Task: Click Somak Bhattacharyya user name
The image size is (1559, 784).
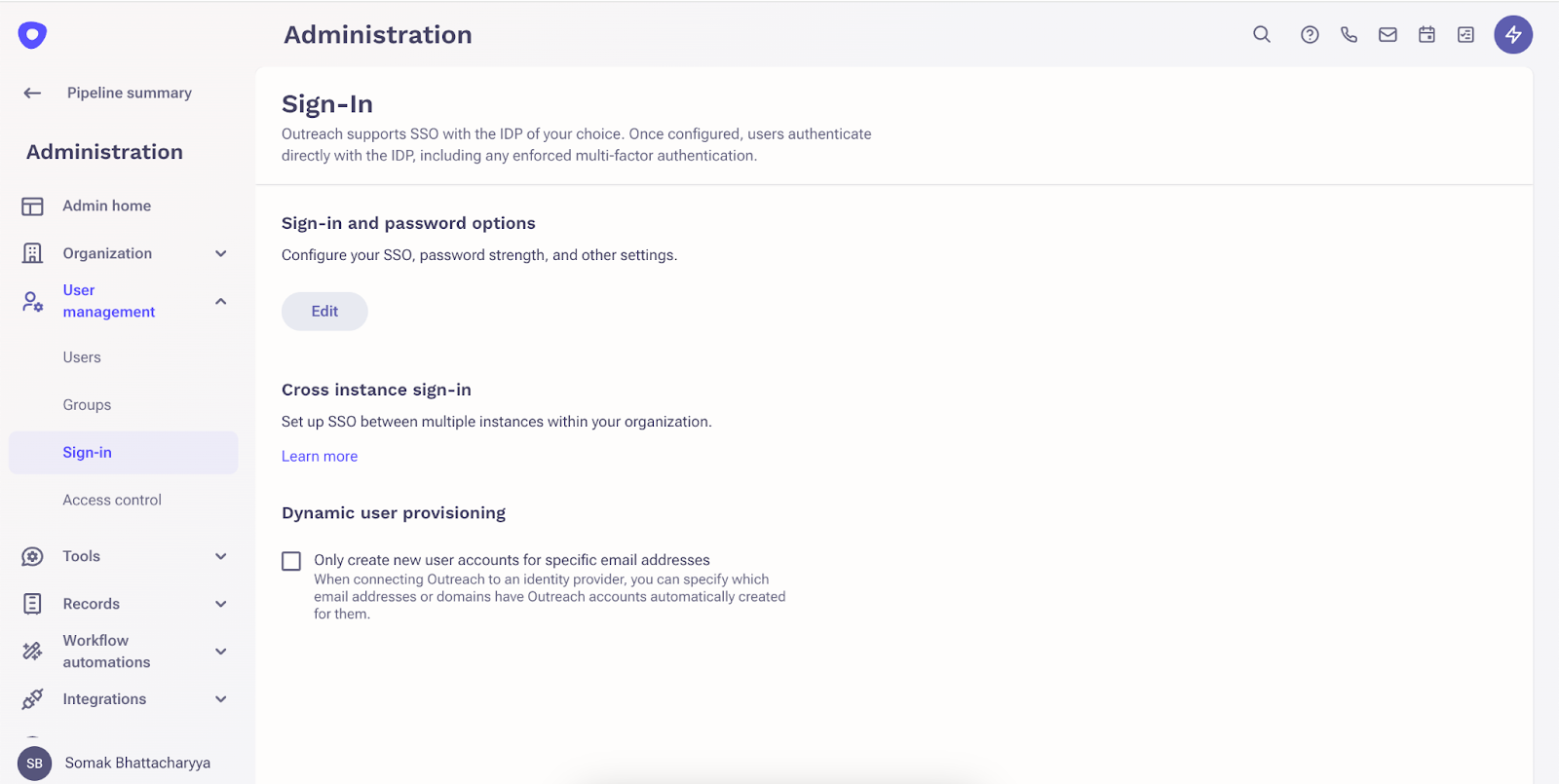Action: (137, 763)
